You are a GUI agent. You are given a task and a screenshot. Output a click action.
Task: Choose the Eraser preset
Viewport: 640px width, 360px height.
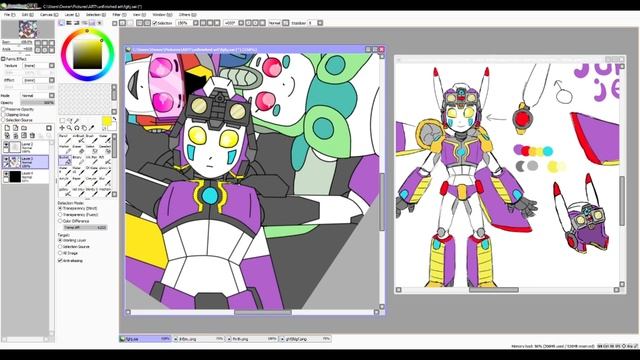pyautogui.click(x=78, y=149)
